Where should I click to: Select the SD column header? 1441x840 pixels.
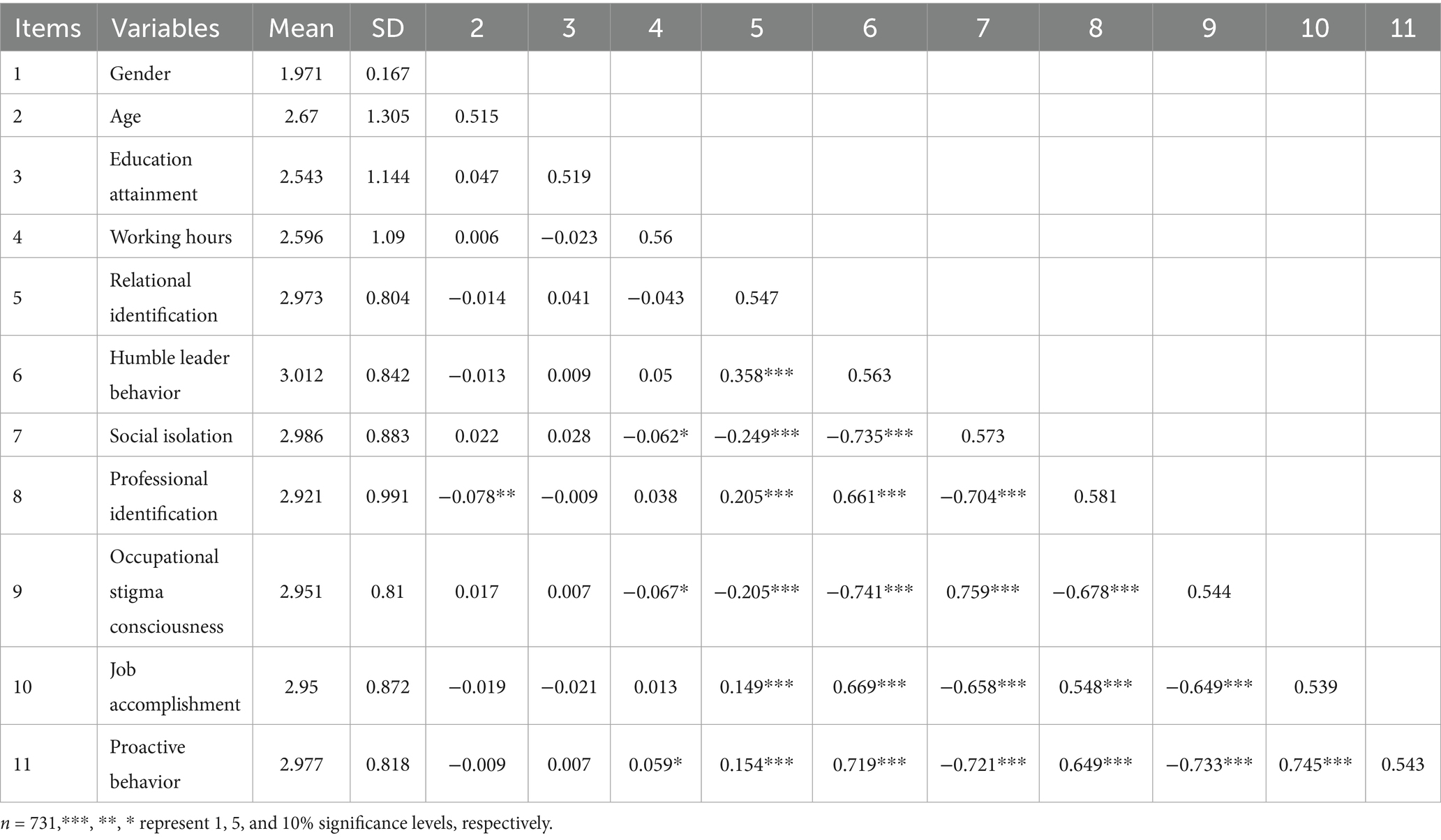click(387, 28)
